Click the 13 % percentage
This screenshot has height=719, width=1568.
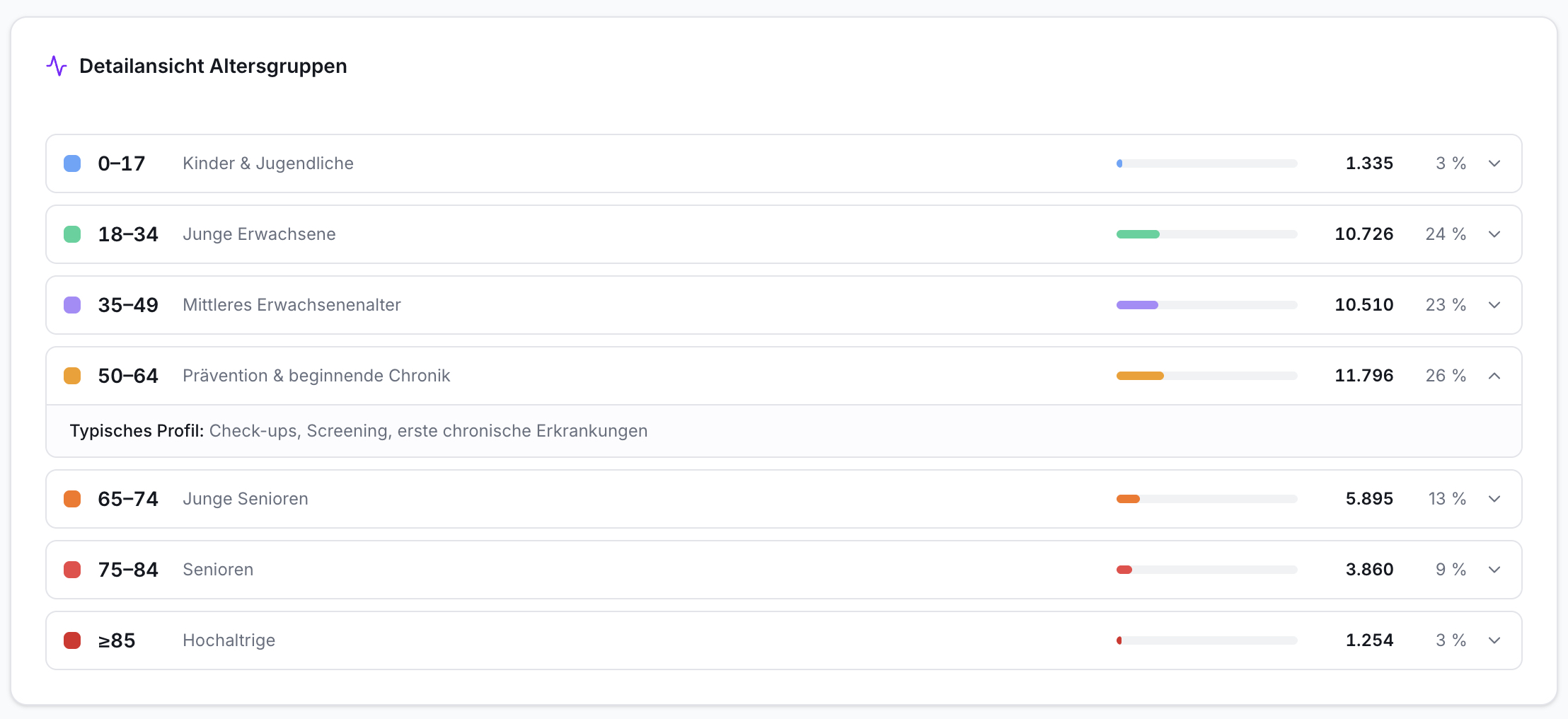click(x=1447, y=499)
